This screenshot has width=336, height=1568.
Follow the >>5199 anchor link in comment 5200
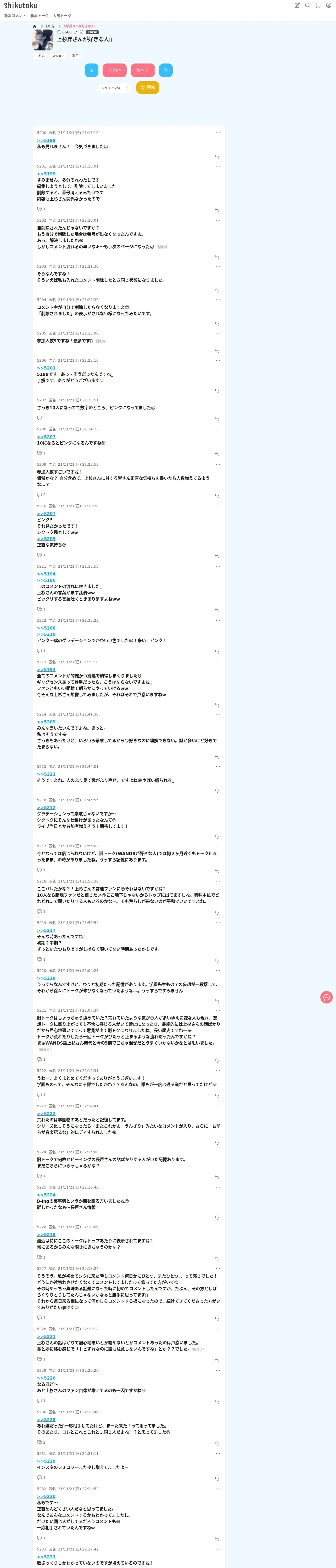(46, 141)
